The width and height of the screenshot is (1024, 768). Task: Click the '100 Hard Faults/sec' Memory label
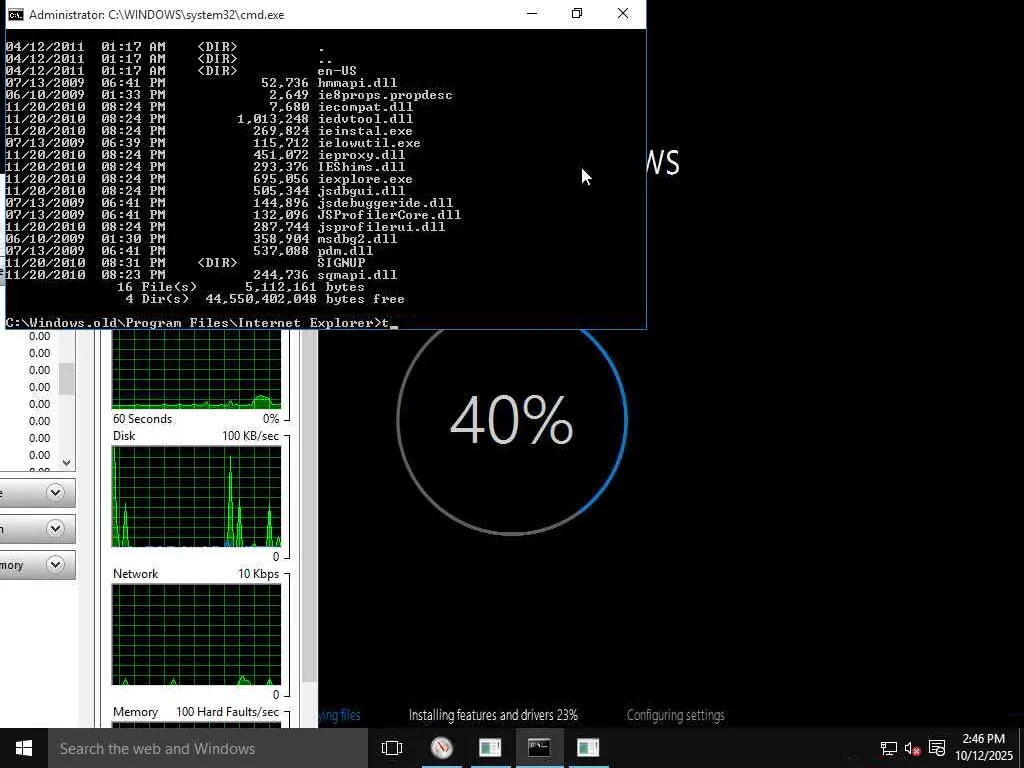pyautogui.click(x=227, y=711)
